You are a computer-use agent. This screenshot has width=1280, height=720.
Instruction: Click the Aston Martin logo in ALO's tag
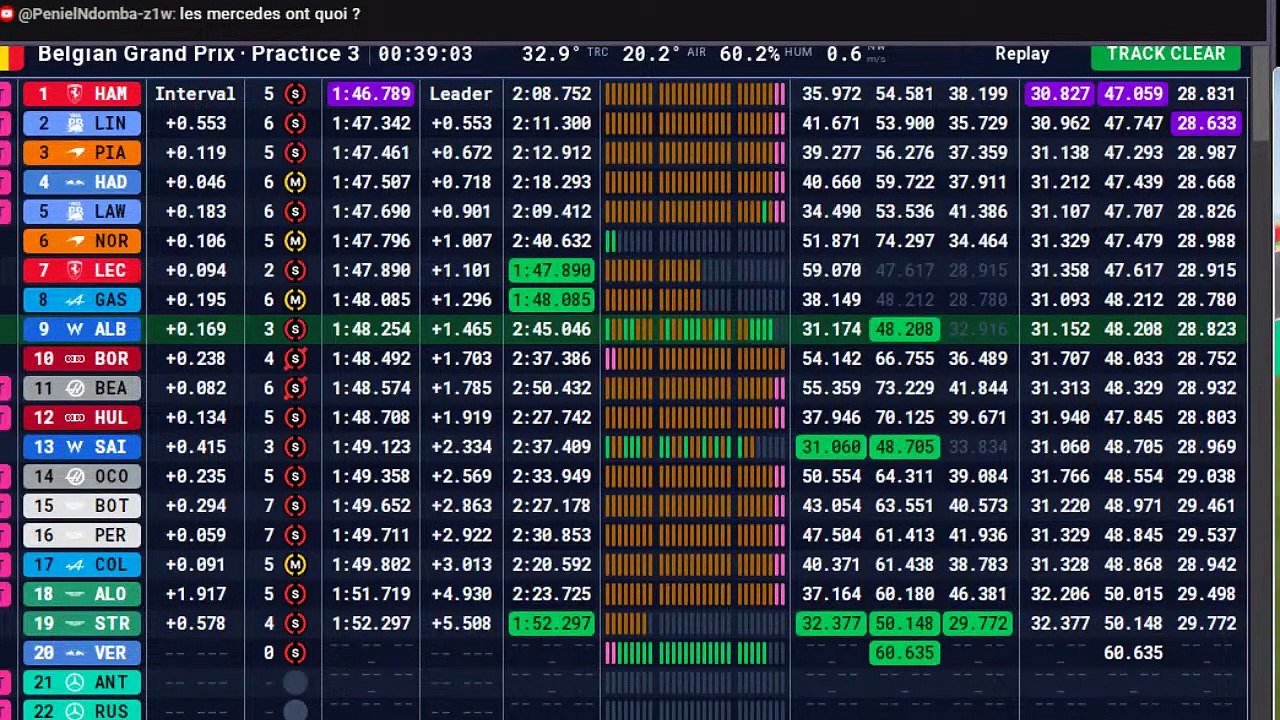(x=74, y=594)
